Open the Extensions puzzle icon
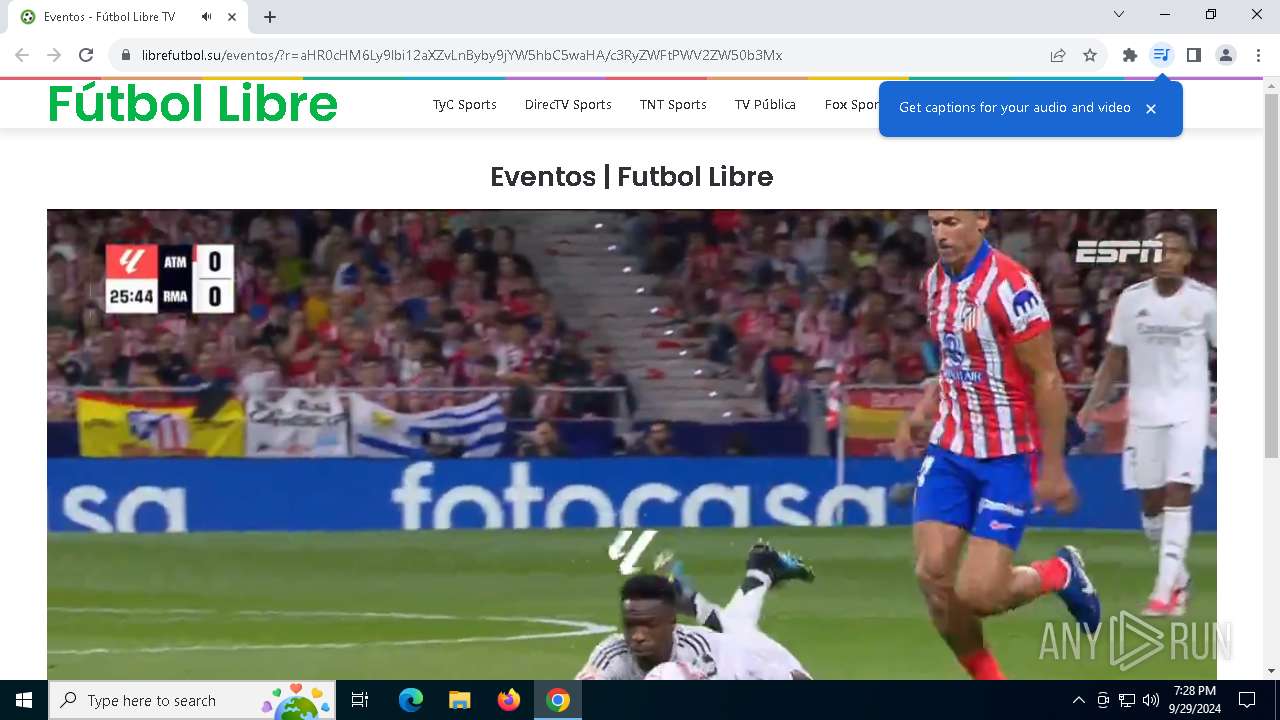The width and height of the screenshot is (1280, 720). (x=1130, y=55)
